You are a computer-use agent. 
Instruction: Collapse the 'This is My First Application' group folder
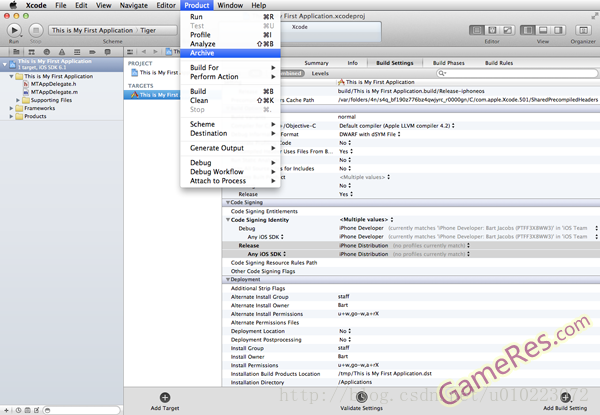tap(11, 76)
